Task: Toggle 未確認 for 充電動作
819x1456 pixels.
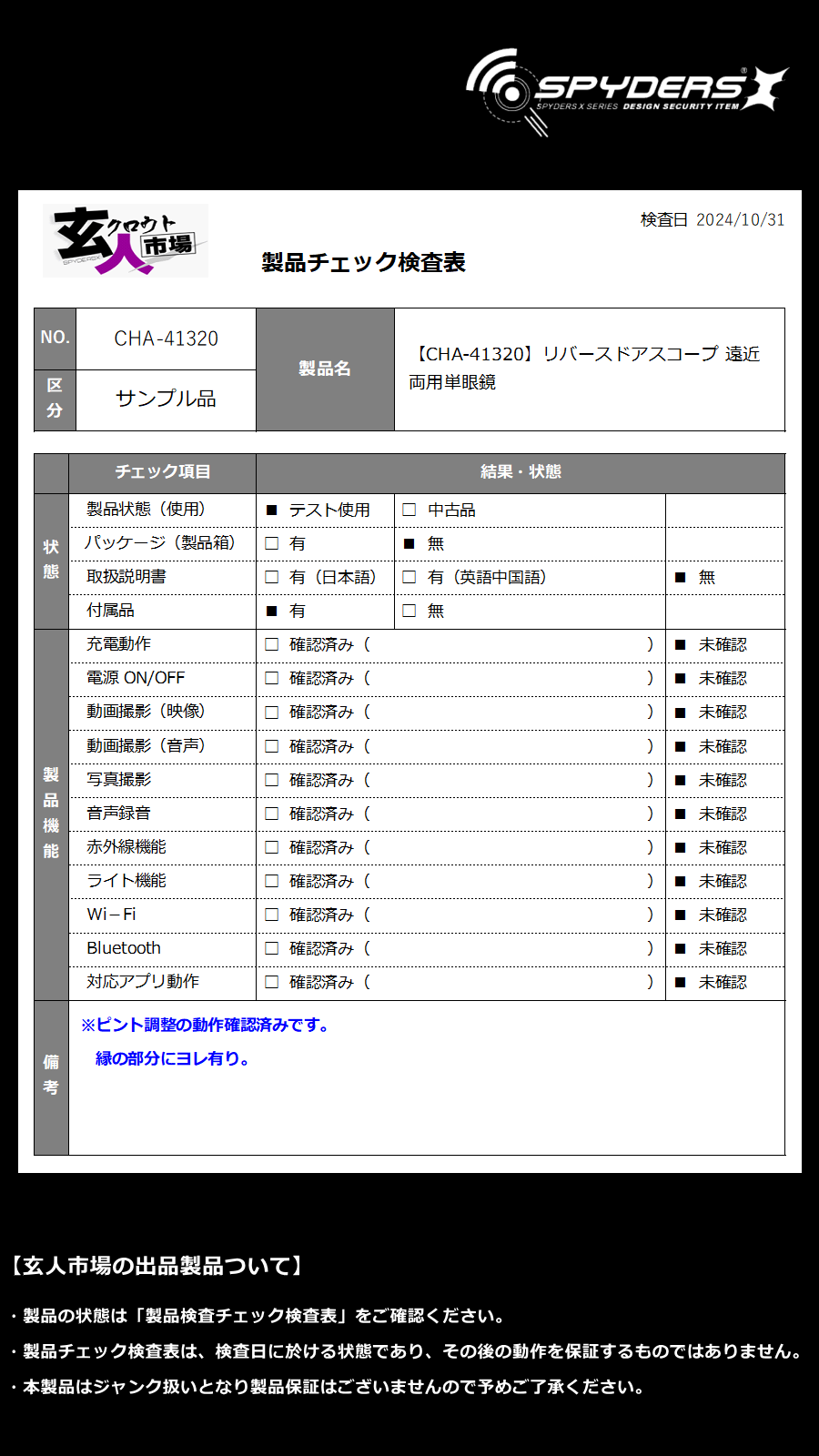Action: coord(680,645)
